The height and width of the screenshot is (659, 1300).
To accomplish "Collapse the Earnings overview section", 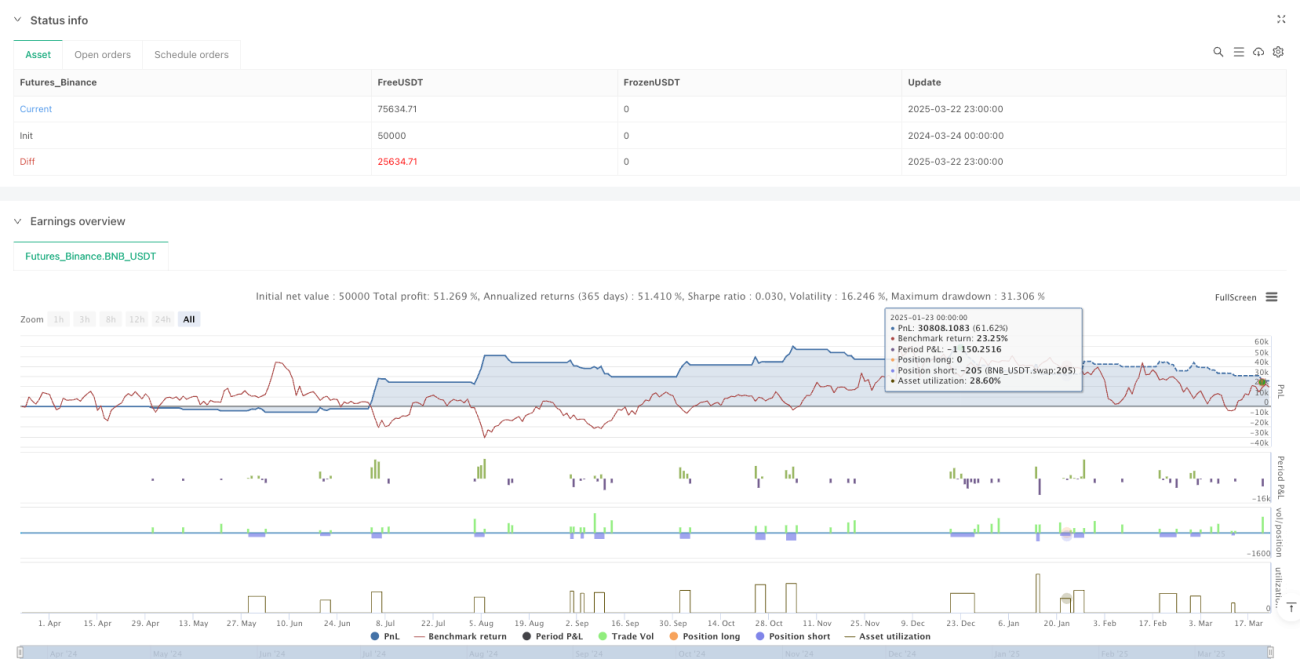I will tap(16, 221).
